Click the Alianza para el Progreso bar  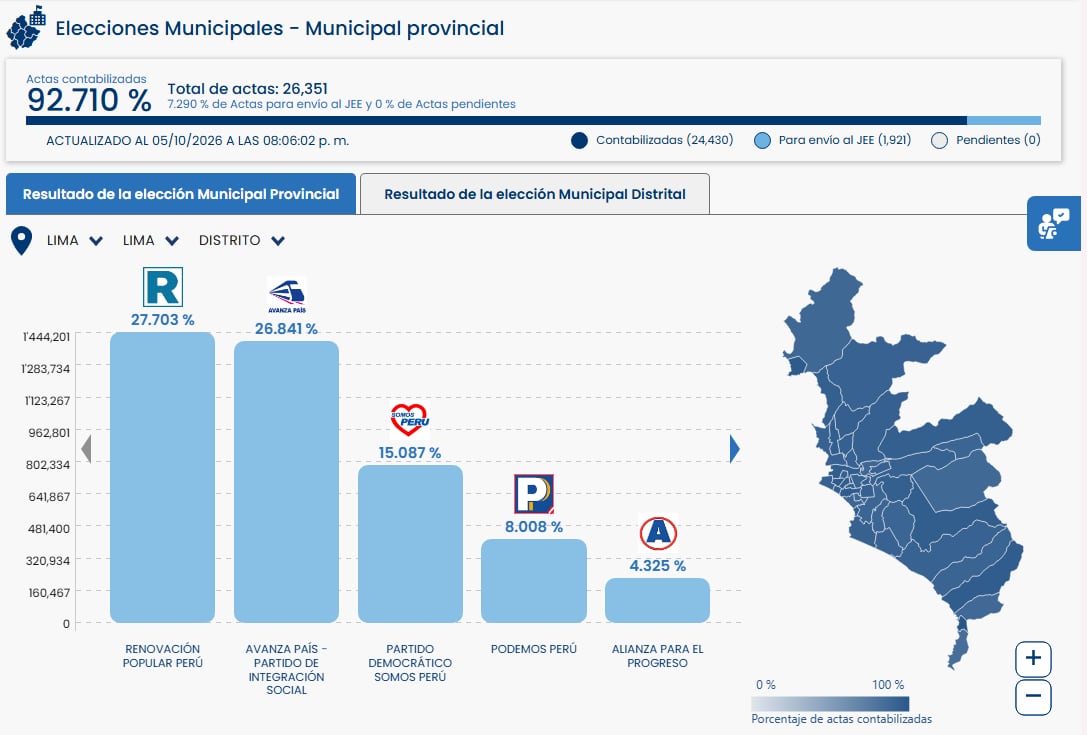click(657, 600)
